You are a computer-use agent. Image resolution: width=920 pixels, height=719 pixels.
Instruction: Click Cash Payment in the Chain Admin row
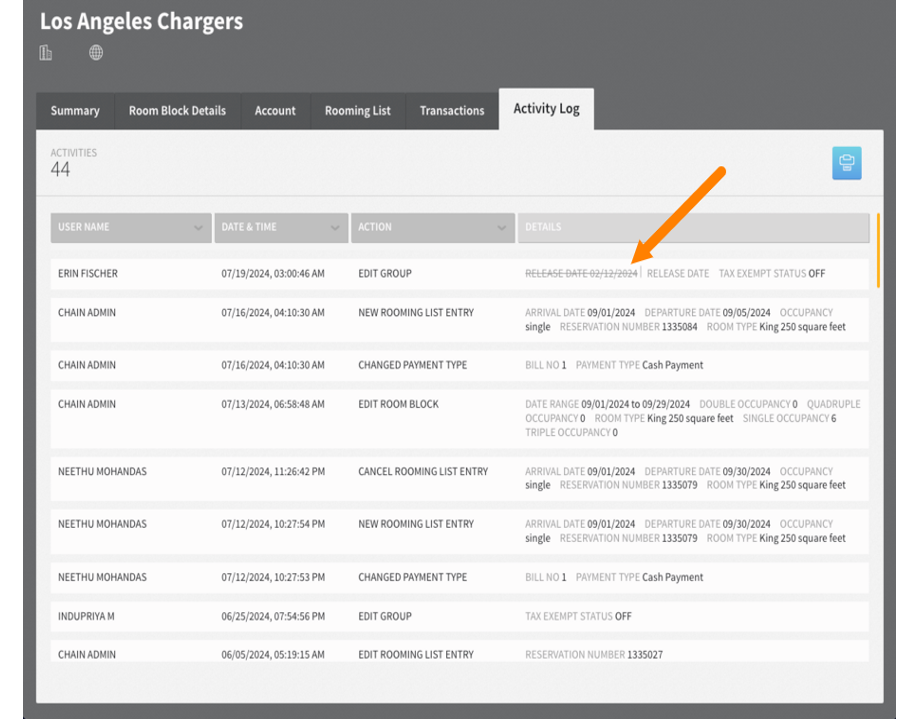click(x=672, y=365)
